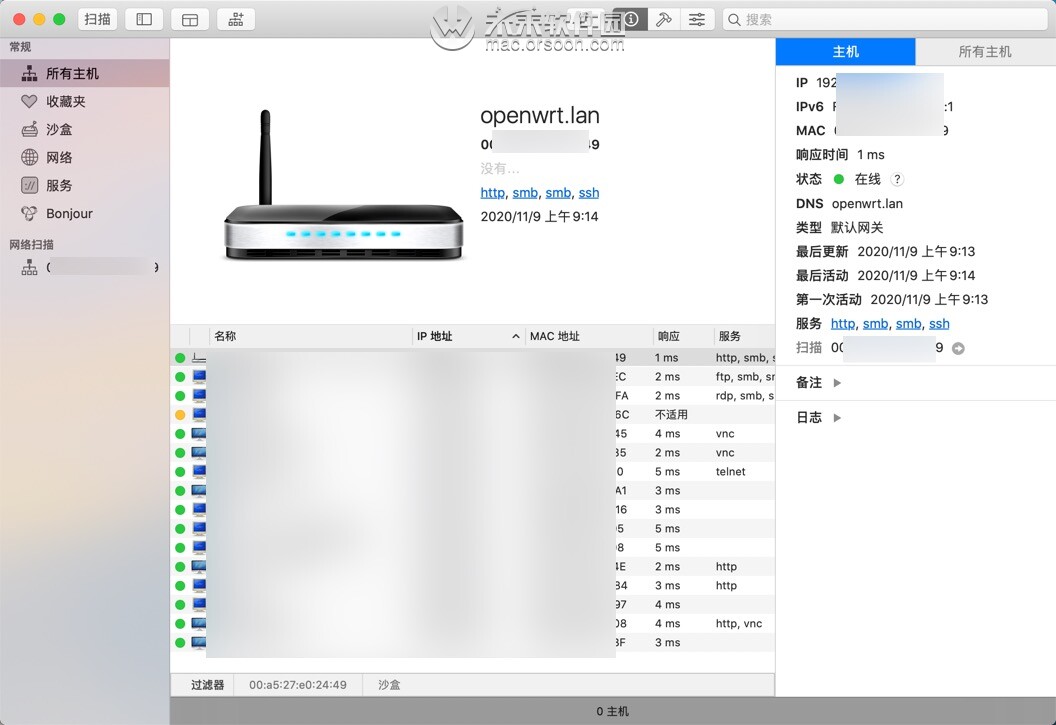Toggle the sort arrow on IP 地址 column
Viewport: 1056px width, 725px height.
tap(516, 336)
